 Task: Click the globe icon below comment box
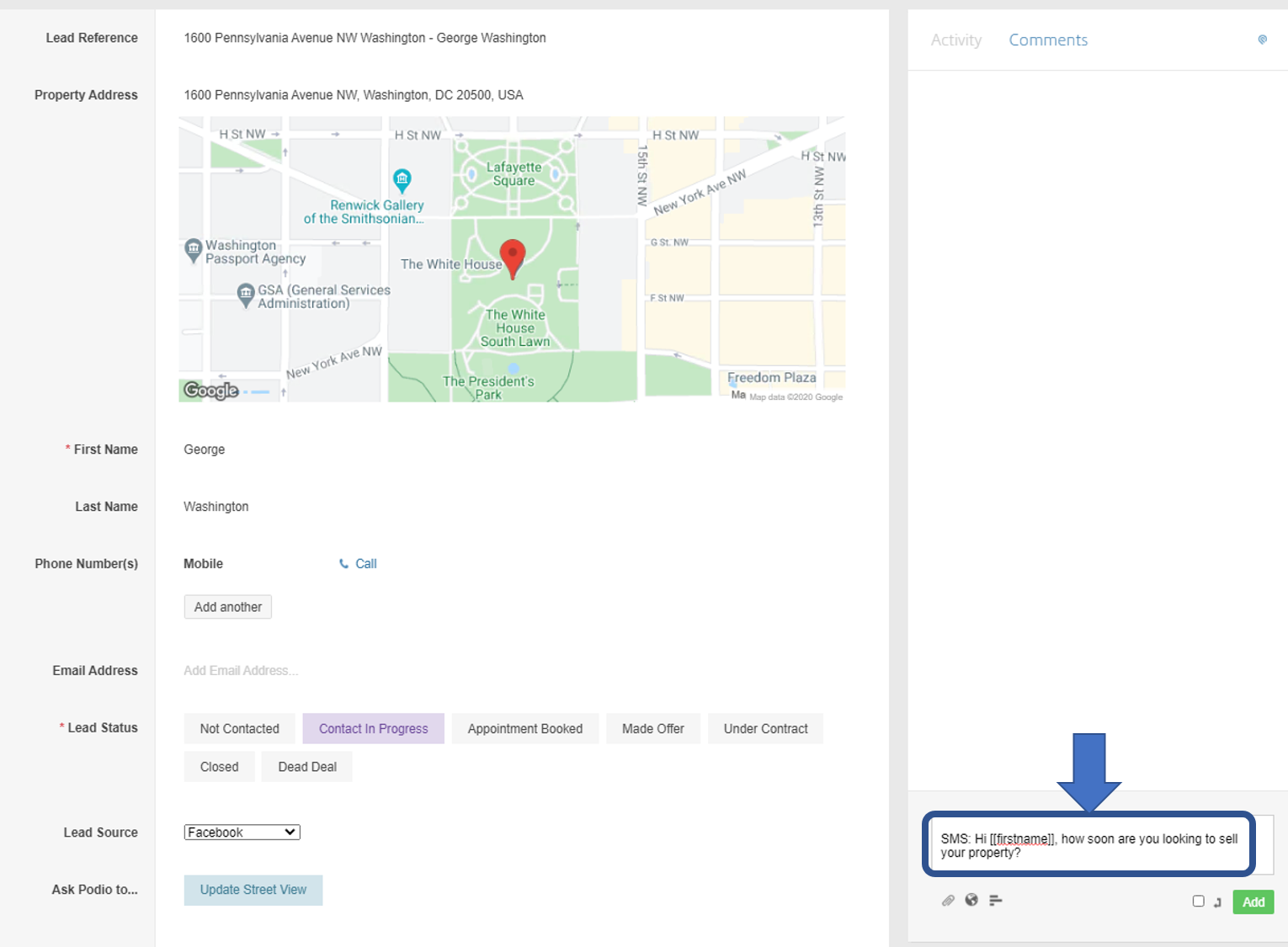pos(971,900)
